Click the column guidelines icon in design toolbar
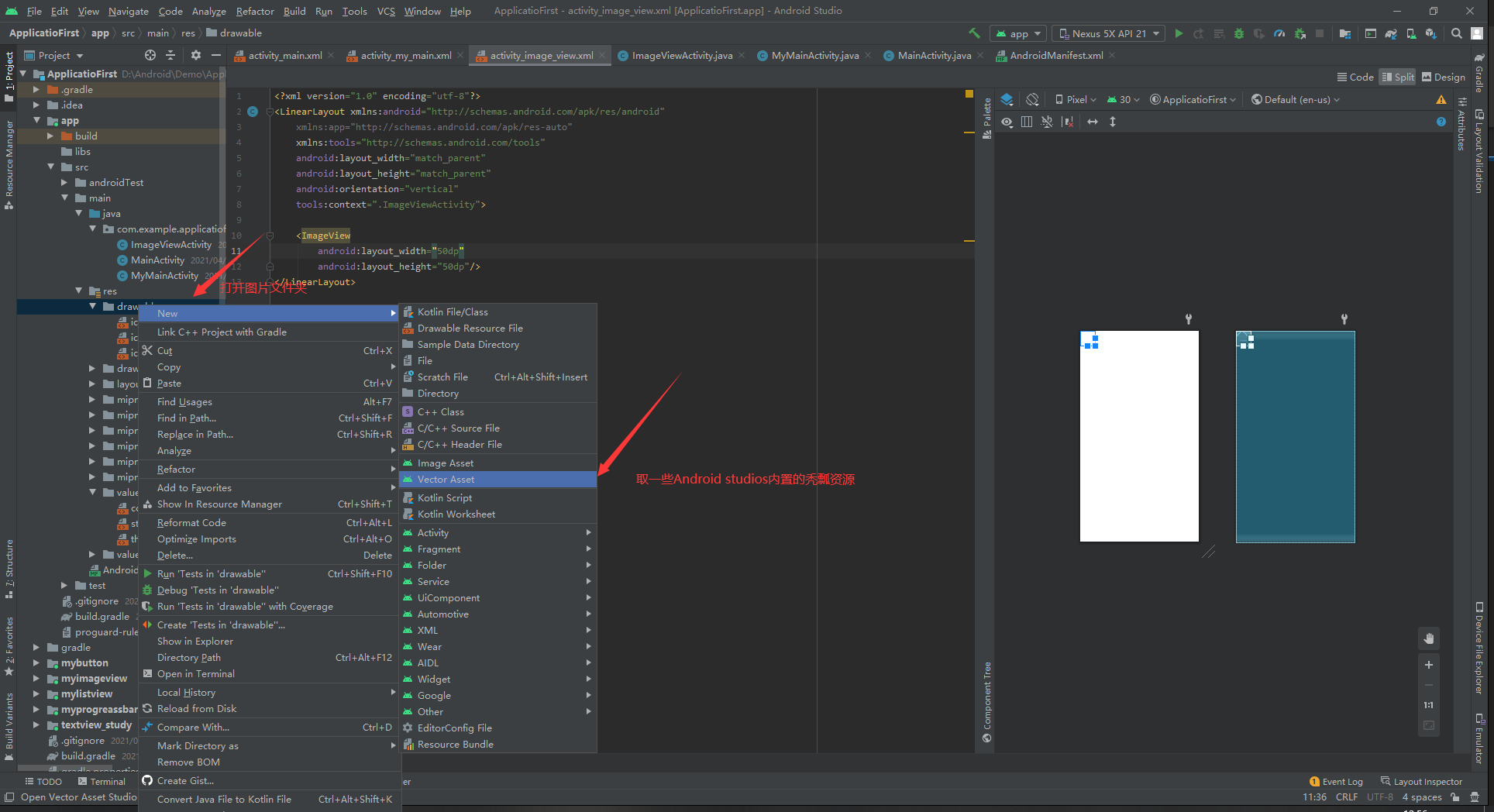This screenshot has width=1494, height=812. [x=1027, y=122]
